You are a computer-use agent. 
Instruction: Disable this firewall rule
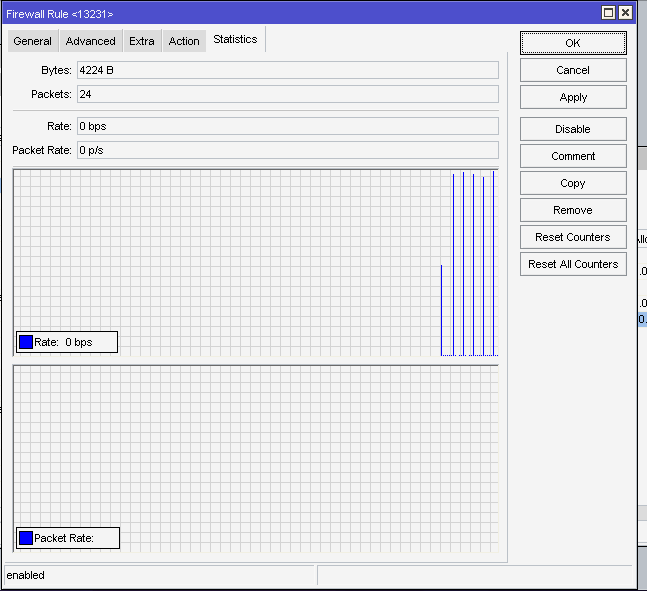point(573,129)
